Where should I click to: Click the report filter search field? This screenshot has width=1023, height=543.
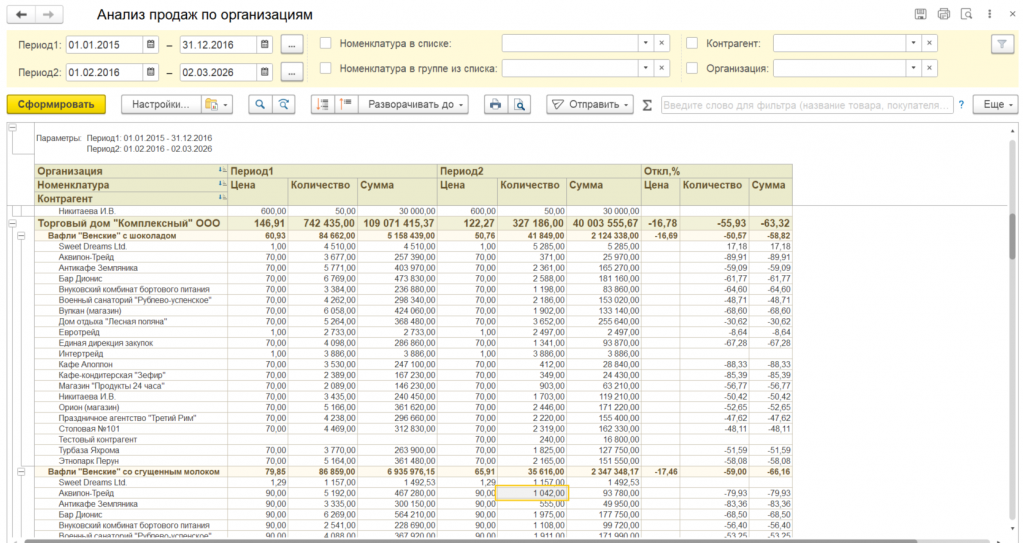click(806, 104)
